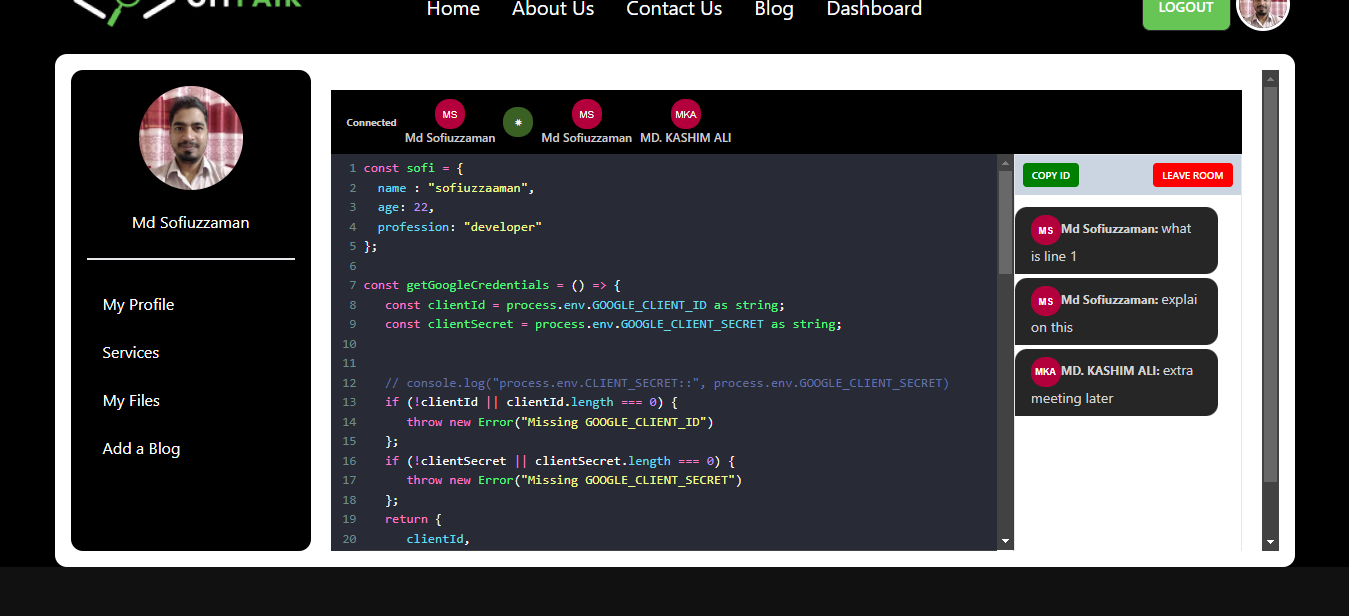Select My Profile in the sidebar
The image size is (1349, 616).
(138, 305)
